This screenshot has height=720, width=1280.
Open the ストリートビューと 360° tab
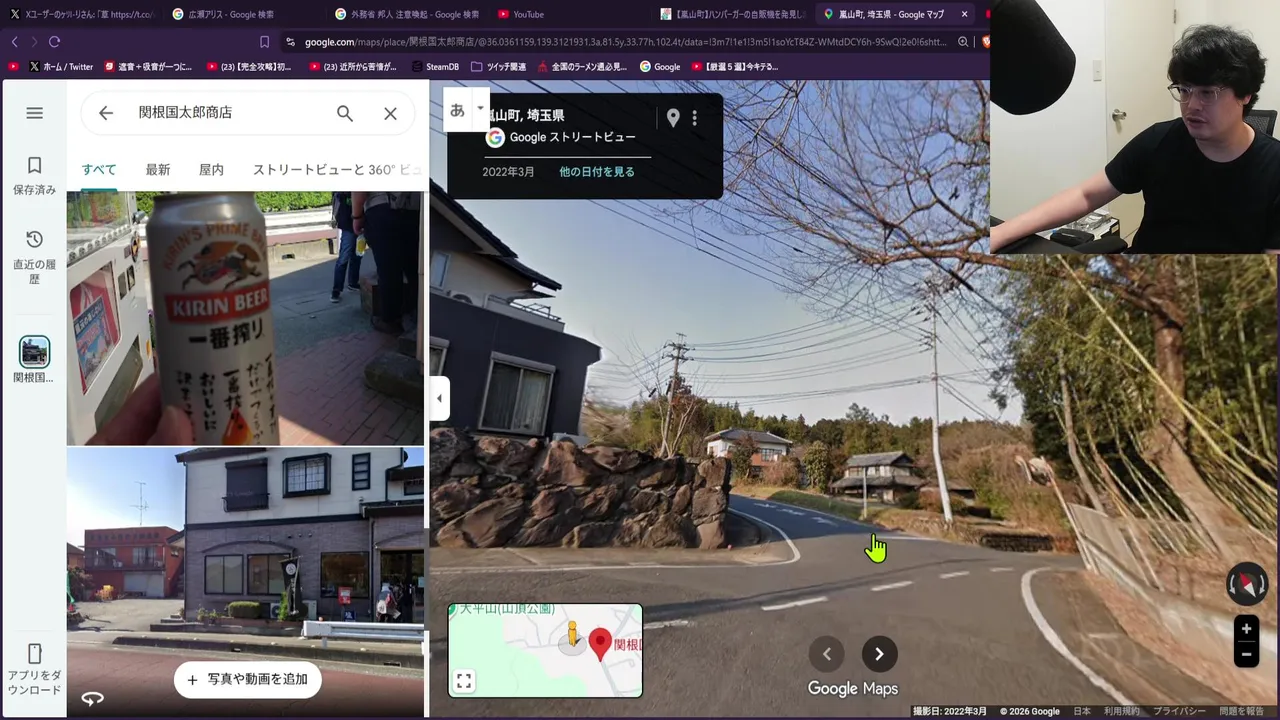(336, 170)
